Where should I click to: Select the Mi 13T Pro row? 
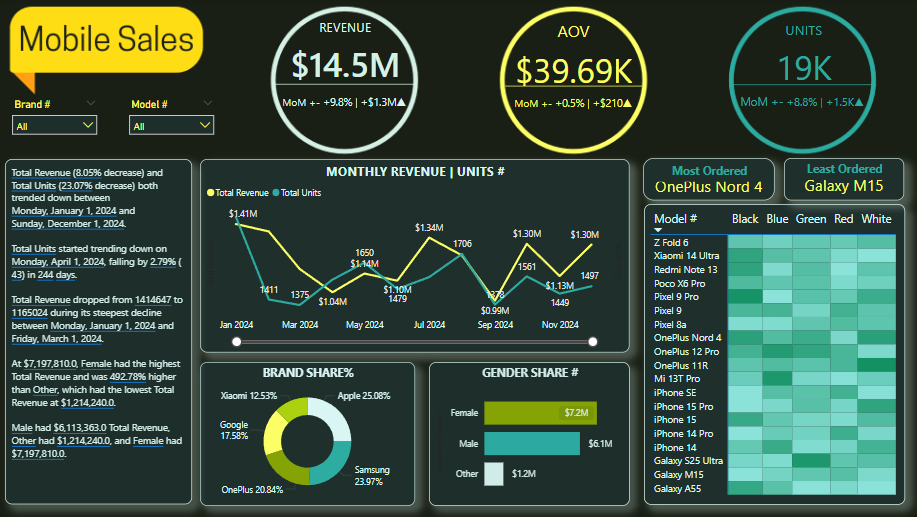click(x=774, y=378)
